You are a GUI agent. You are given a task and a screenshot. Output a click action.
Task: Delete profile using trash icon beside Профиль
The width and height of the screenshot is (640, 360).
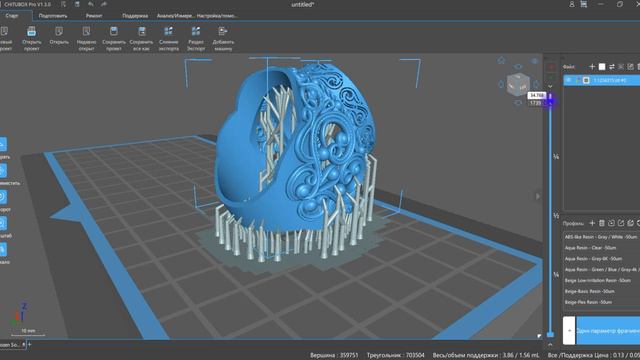point(602,223)
